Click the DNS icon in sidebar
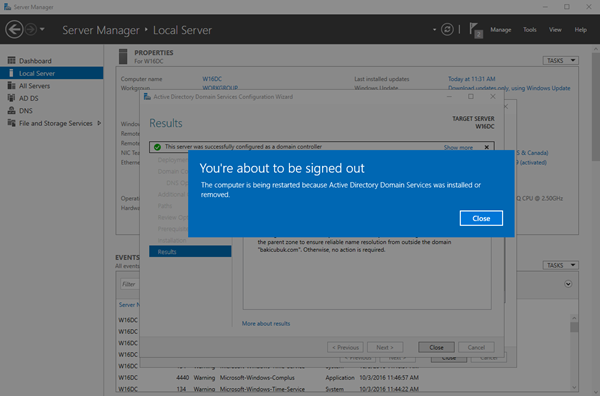This screenshot has height=396, width=600. (11, 110)
